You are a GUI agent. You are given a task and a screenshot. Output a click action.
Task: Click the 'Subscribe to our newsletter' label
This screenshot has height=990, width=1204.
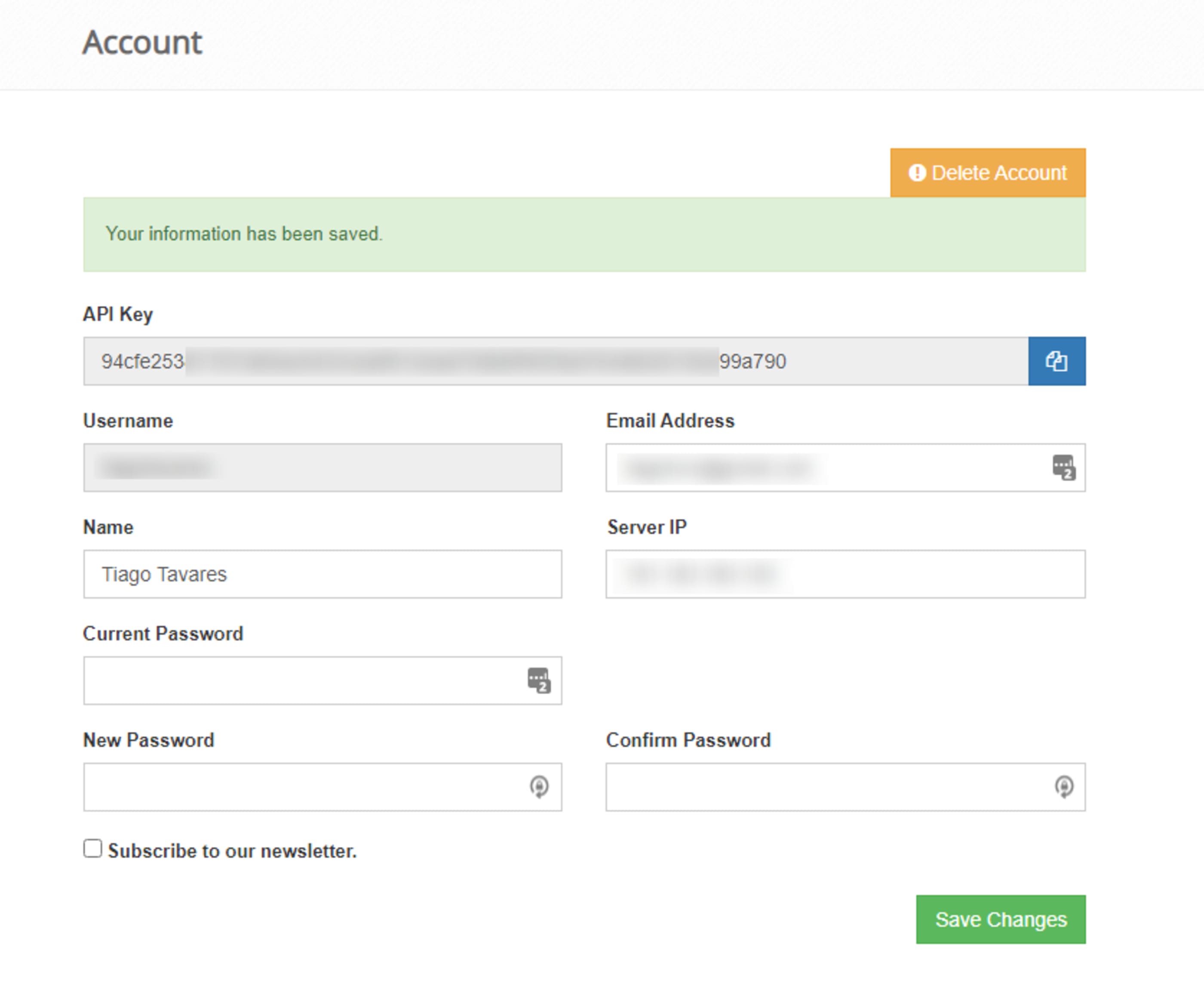232,851
